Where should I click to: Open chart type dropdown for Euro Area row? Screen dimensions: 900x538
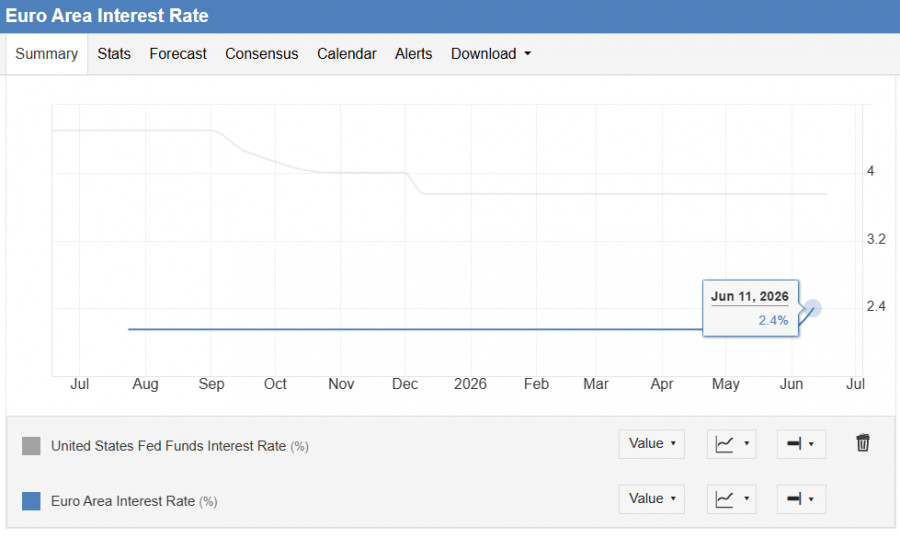[731, 499]
